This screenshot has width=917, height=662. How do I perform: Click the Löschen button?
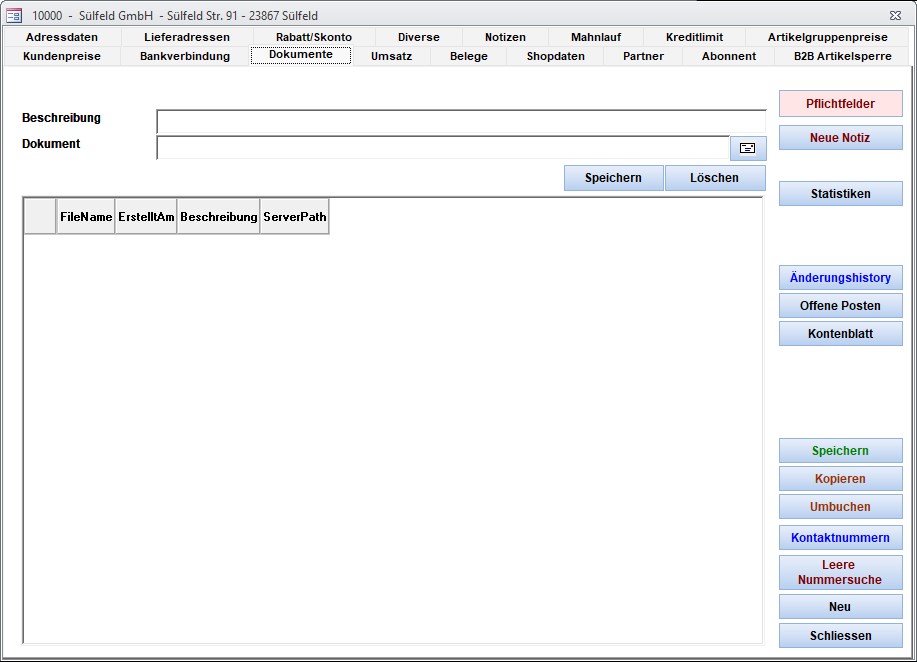tap(714, 178)
